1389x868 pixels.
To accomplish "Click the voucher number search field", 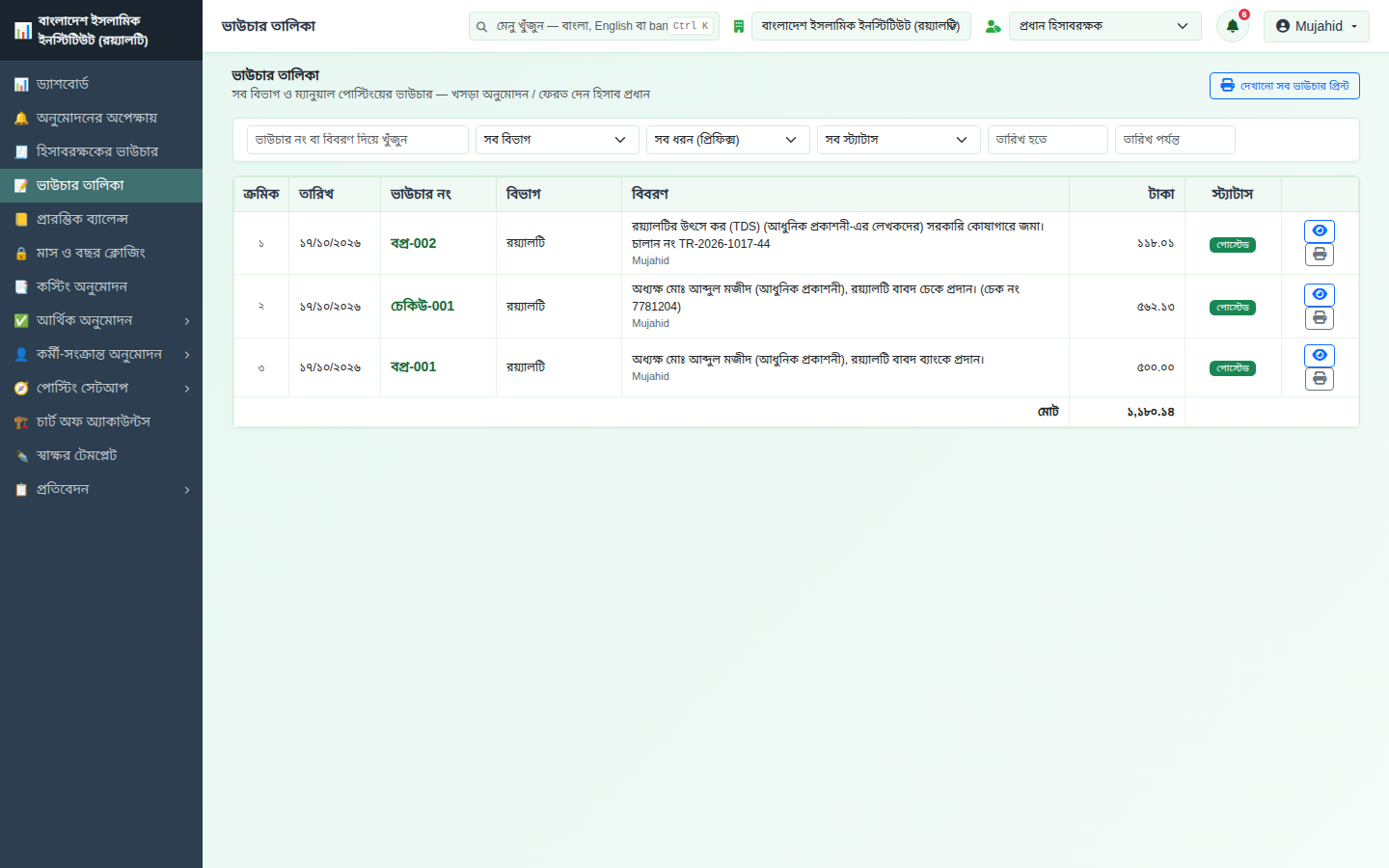I will [357, 140].
